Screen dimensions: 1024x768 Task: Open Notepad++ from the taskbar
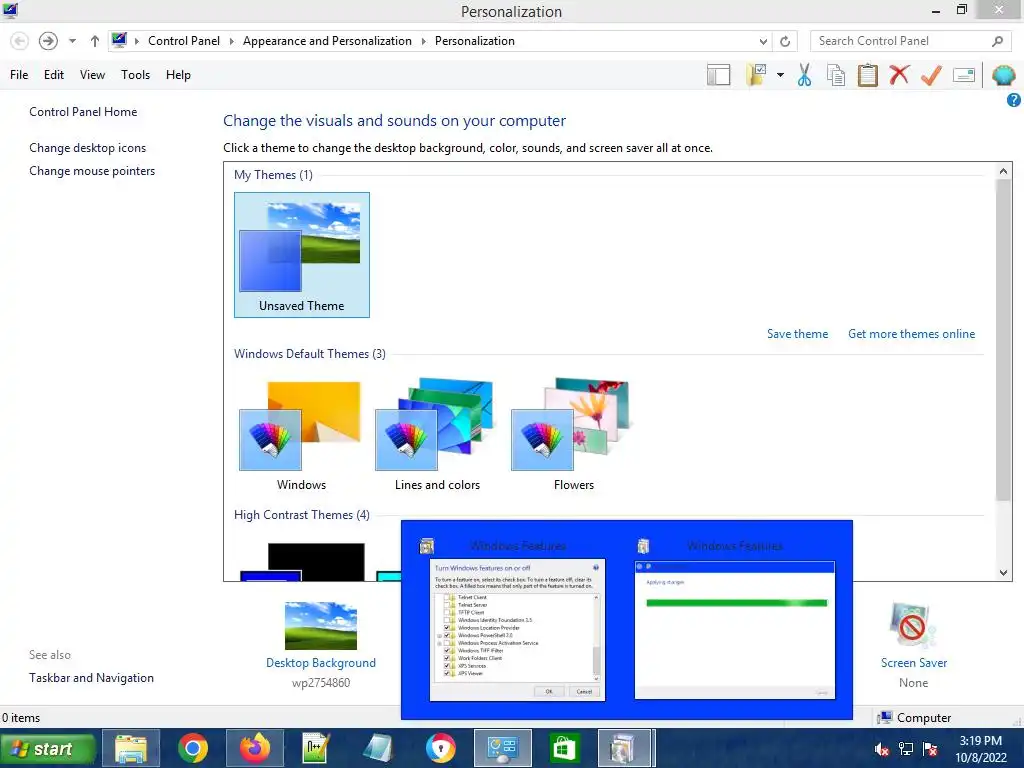pyautogui.click(x=316, y=748)
